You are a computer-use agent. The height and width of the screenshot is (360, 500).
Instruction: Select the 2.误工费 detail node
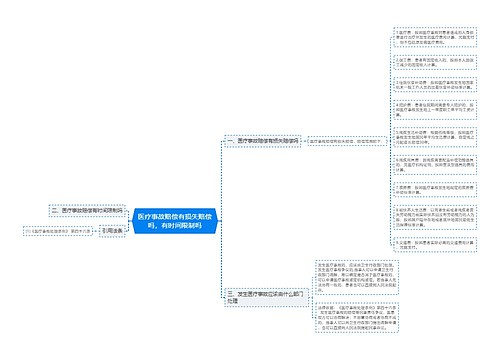click(x=435, y=63)
